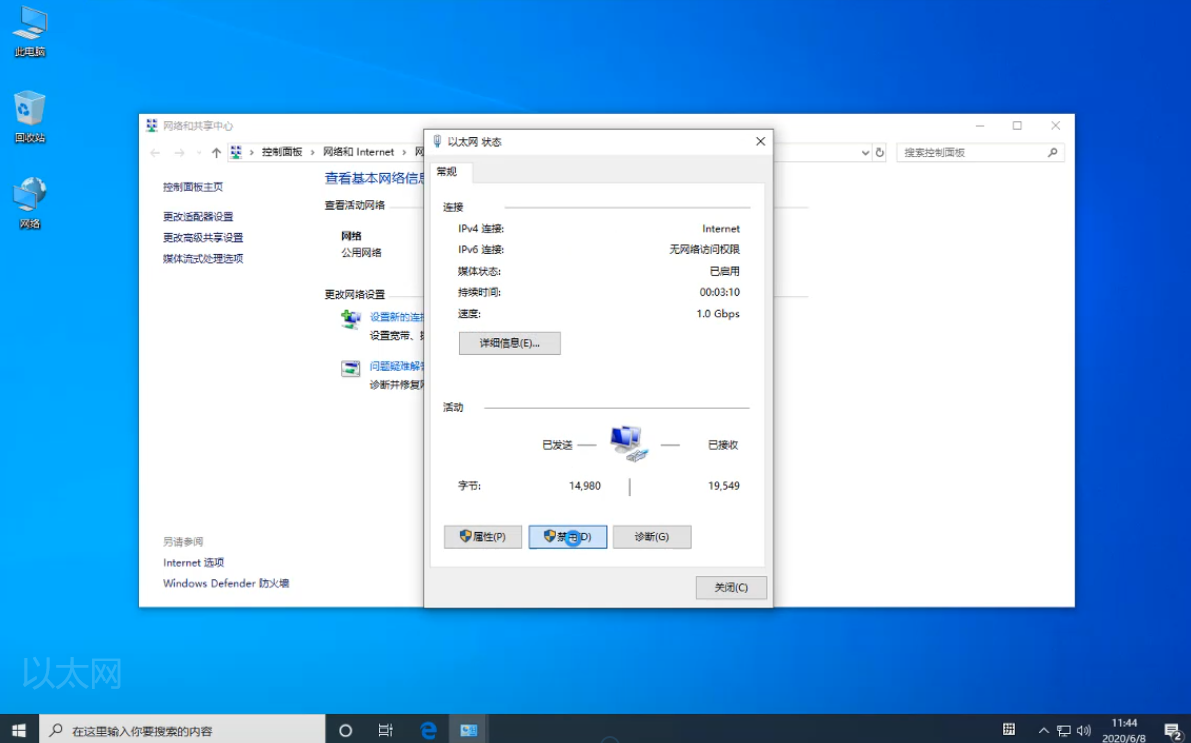1191x743 pixels.
Task: Expand hidden system tray icons with the chevron
Action: (1042, 729)
